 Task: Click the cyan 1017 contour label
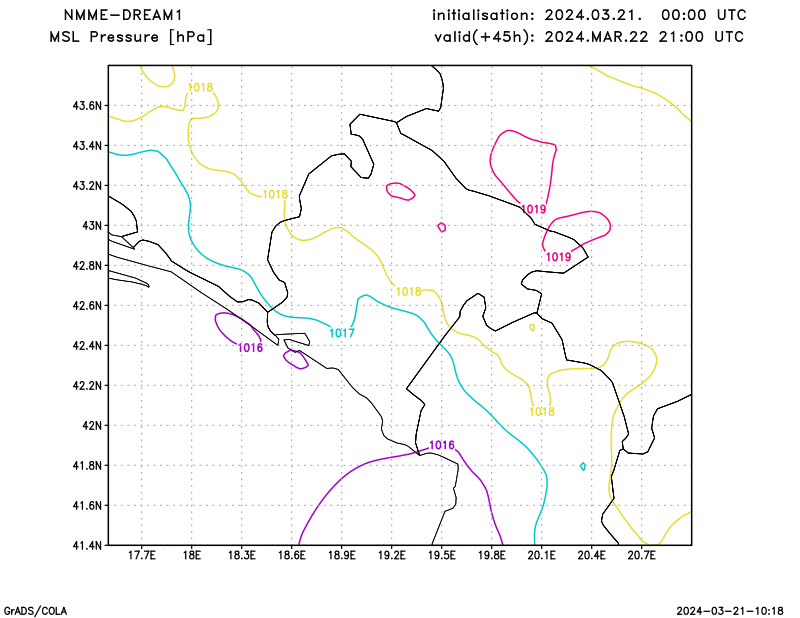click(342, 334)
